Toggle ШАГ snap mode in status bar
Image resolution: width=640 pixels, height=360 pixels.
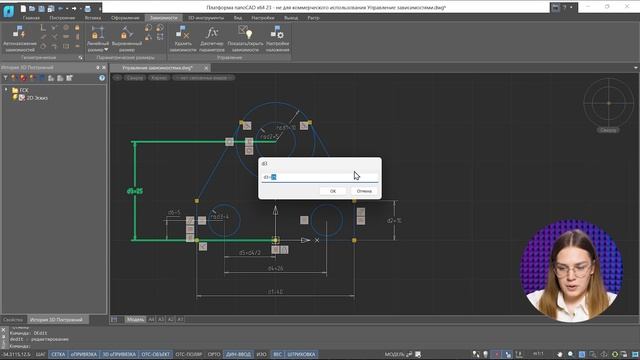pyautogui.click(x=41, y=354)
